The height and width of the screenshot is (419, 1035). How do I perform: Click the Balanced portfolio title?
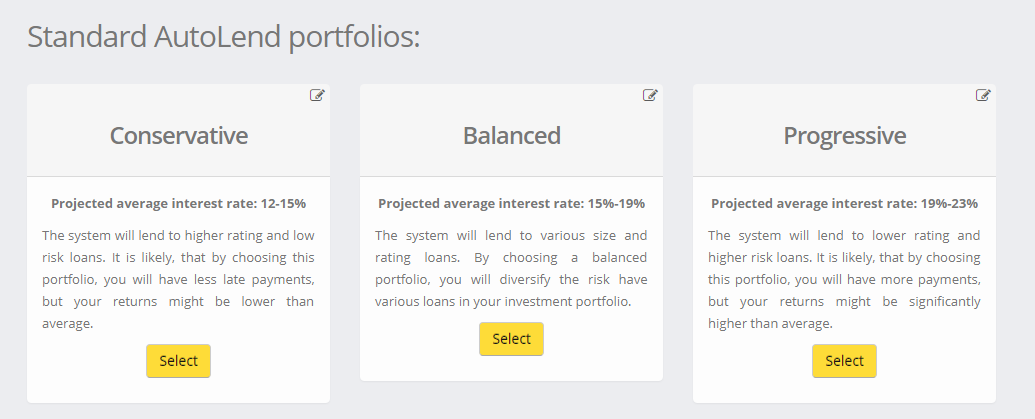[x=511, y=136]
